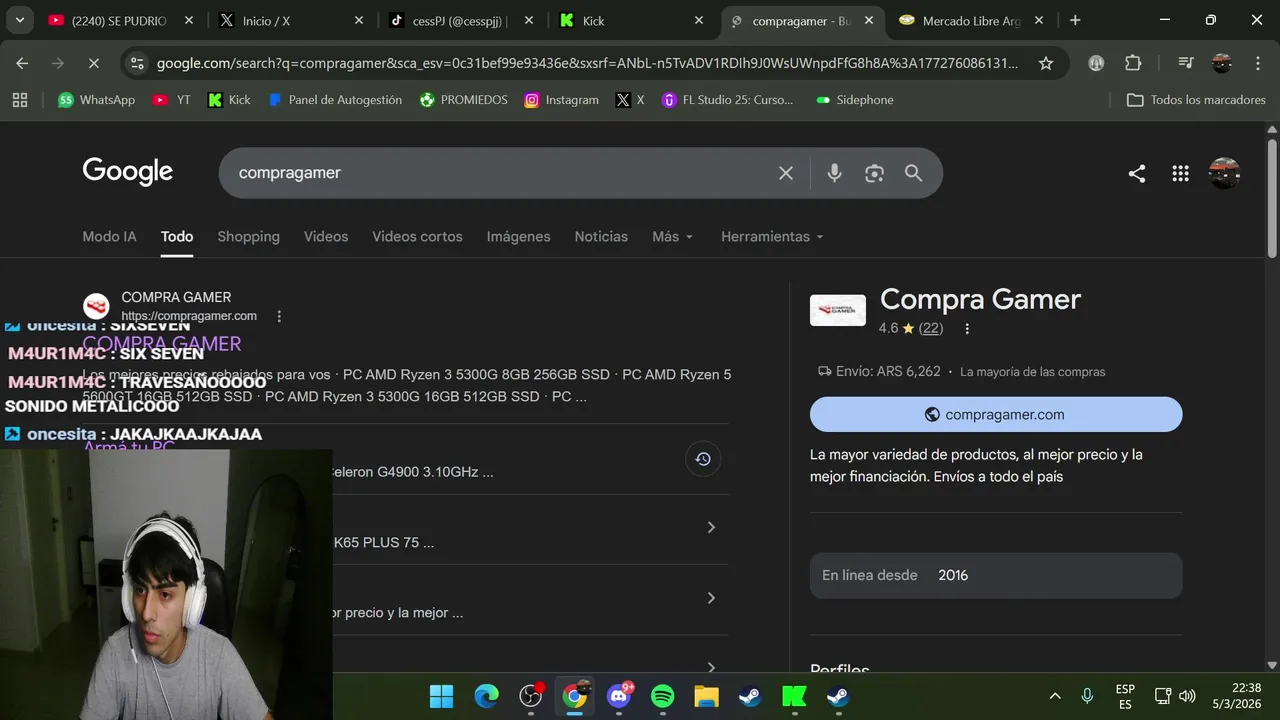The height and width of the screenshot is (720, 1280).
Task: Switch to the Mercado Libre Arg tab
Action: (x=971, y=20)
